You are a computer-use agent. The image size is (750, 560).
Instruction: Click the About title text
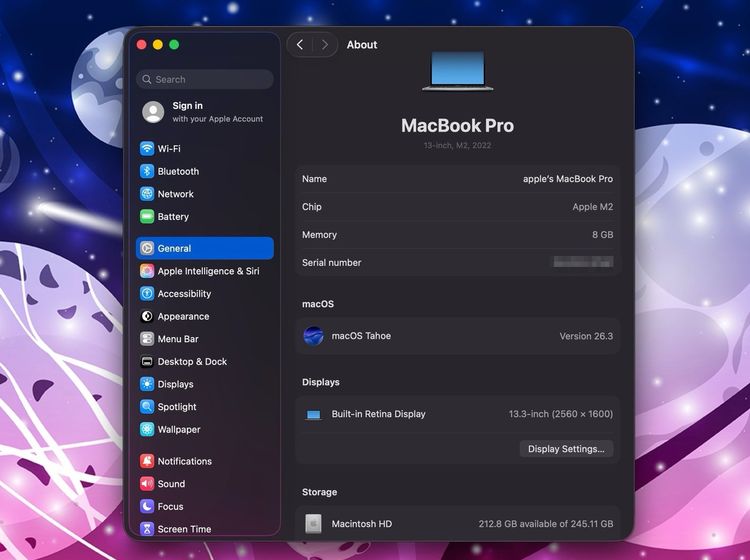point(362,44)
